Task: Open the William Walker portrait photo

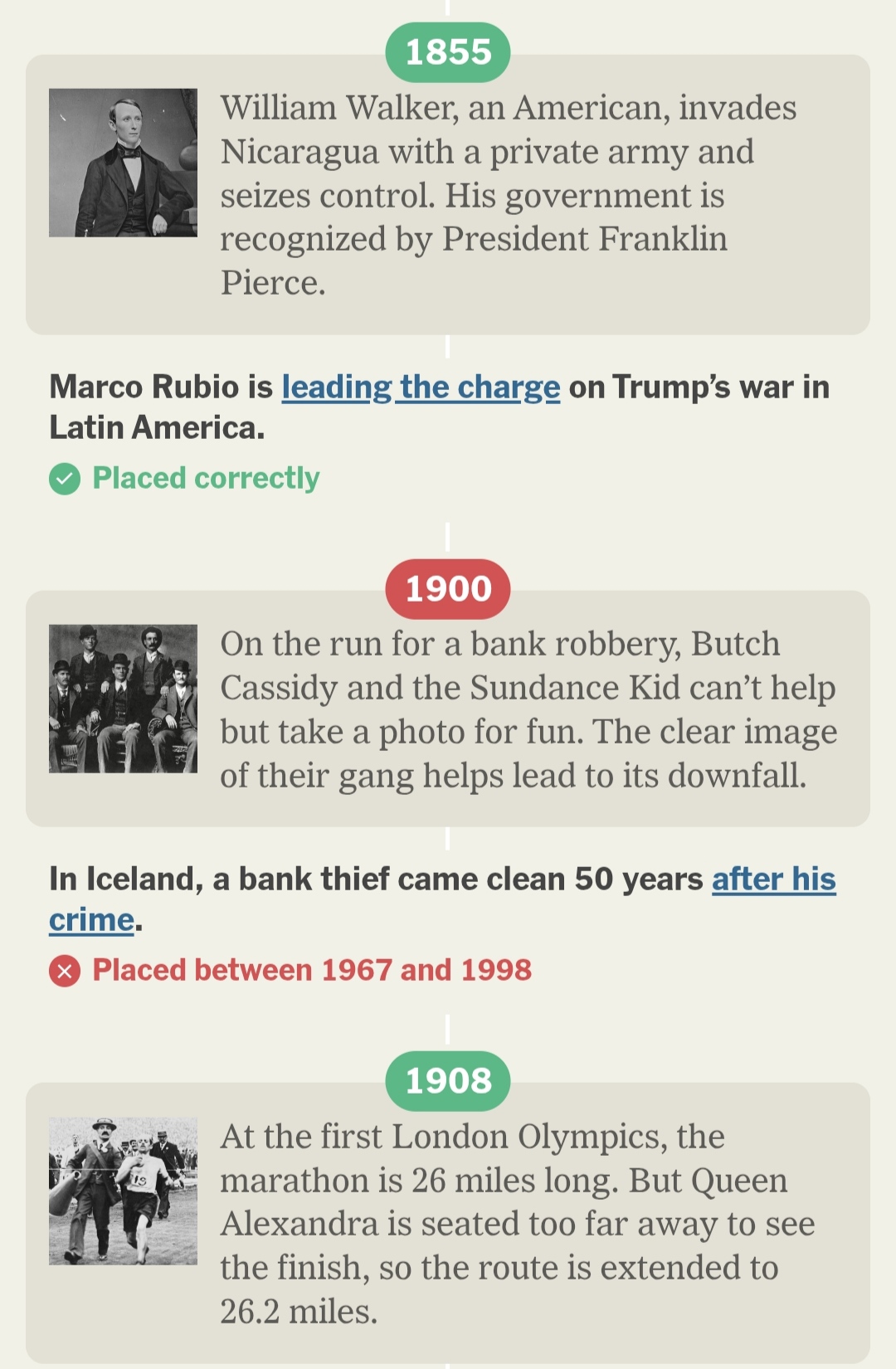Action: tap(124, 163)
